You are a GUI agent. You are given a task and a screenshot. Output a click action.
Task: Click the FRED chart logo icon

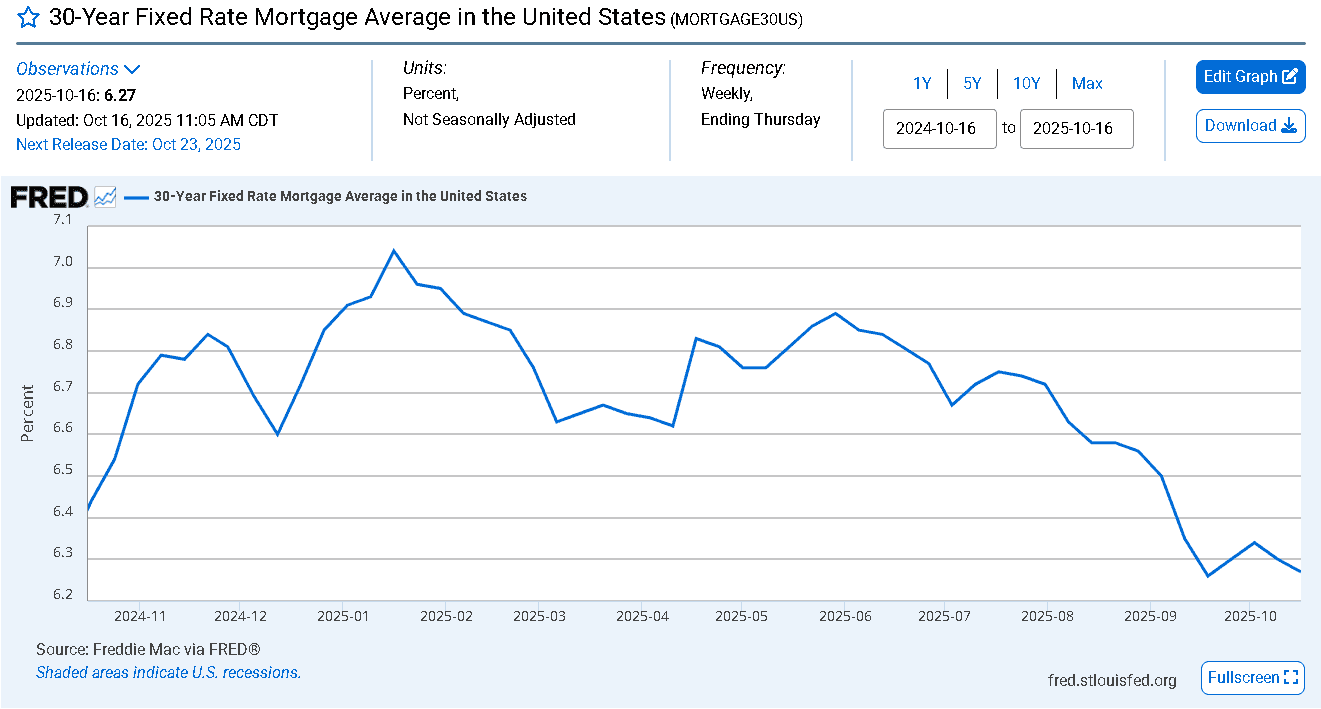tap(105, 197)
